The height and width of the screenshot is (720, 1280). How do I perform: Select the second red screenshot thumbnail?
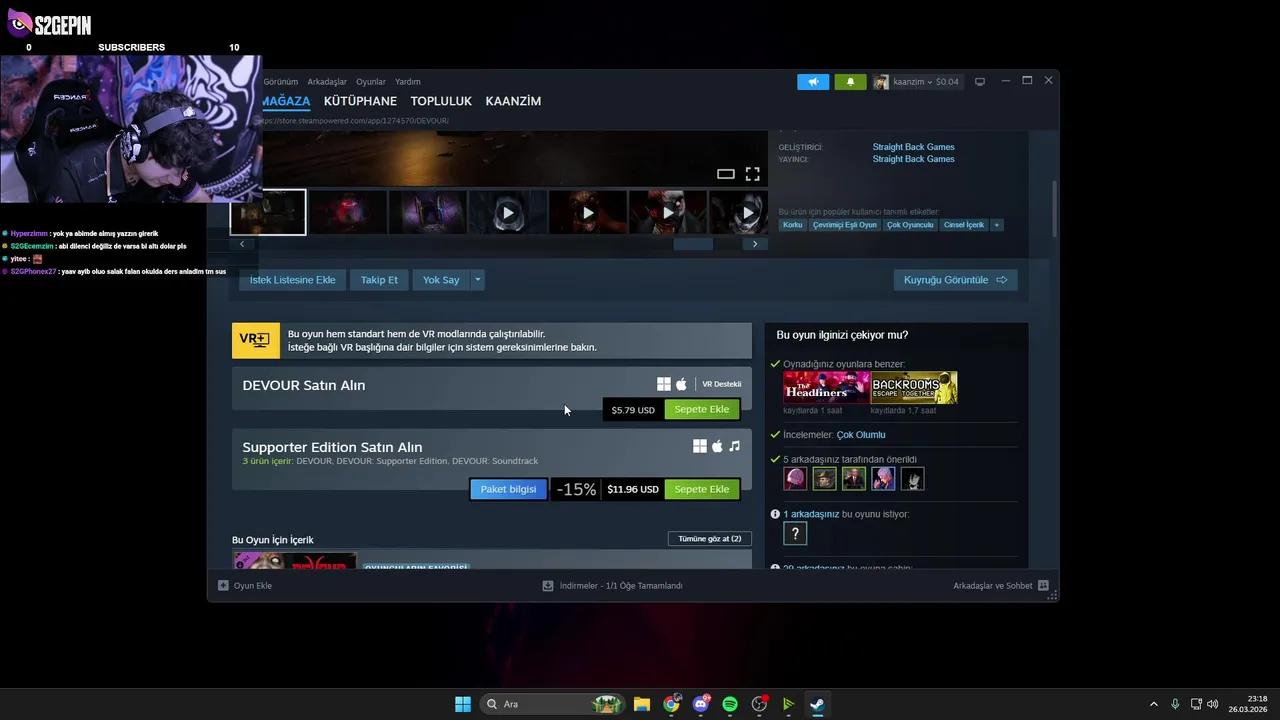point(348,212)
